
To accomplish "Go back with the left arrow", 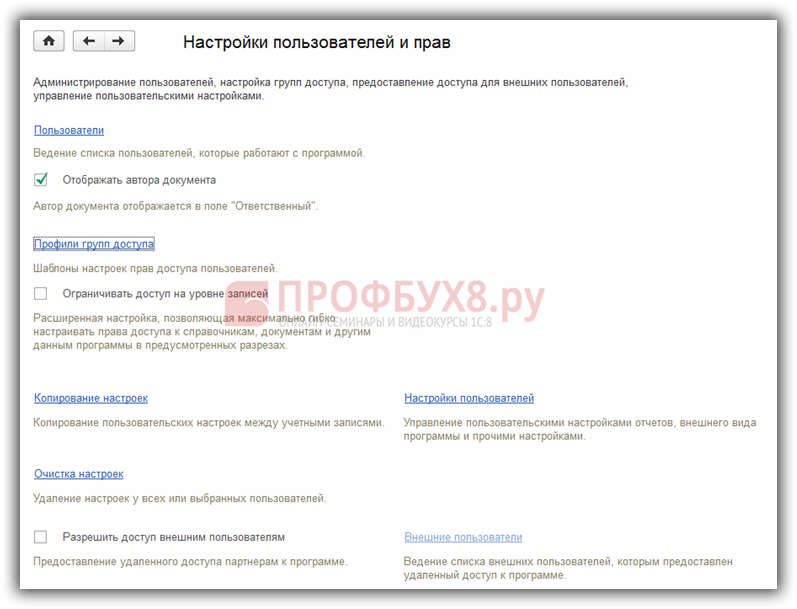I will pos(90,41).
